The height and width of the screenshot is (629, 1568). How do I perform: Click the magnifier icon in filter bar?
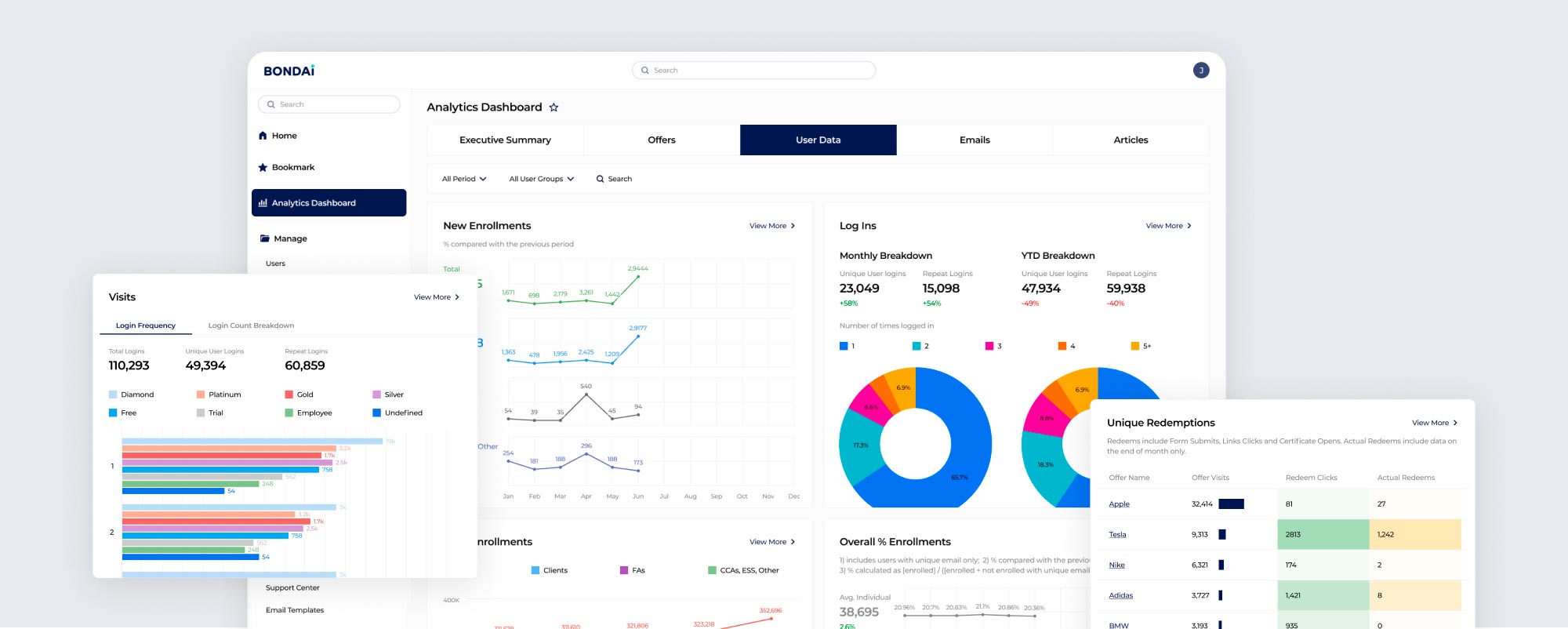(x=600, y=179)
